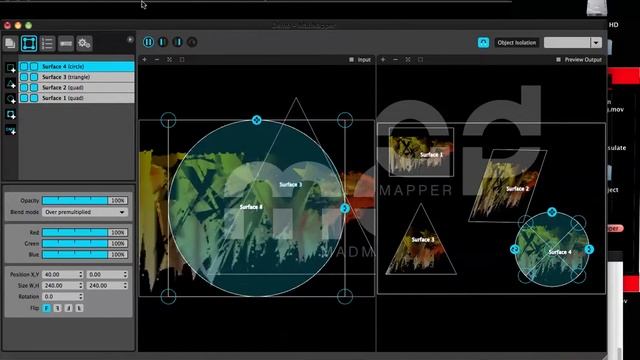The image size is (640, 360).
Task: Open the Blend mode dropdown Over premultiplied
Action: (85, 212)
